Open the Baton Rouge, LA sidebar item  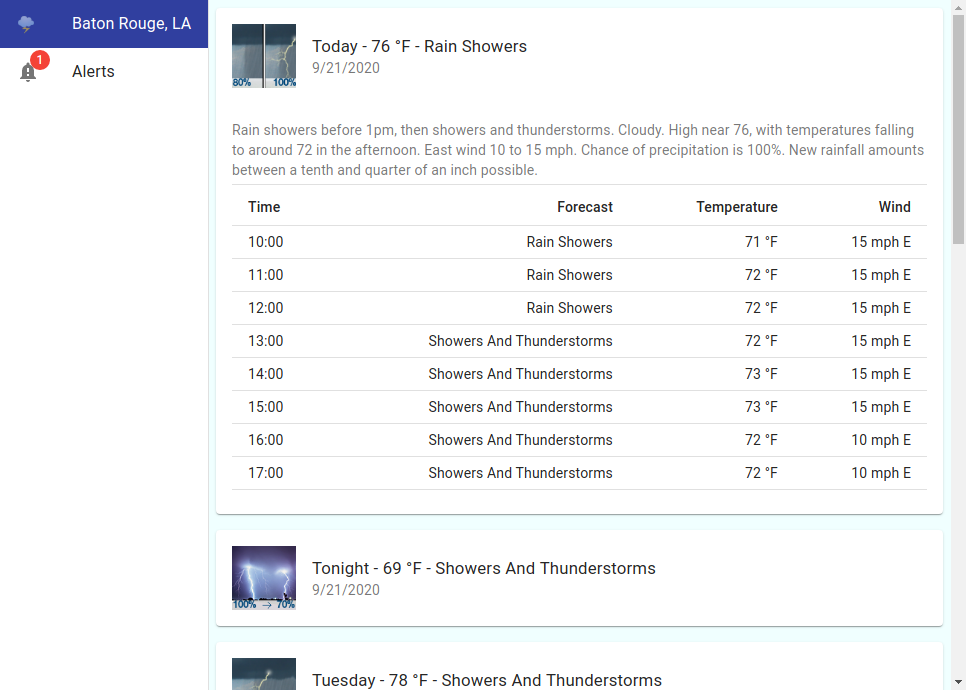click(x=104, y=23)
